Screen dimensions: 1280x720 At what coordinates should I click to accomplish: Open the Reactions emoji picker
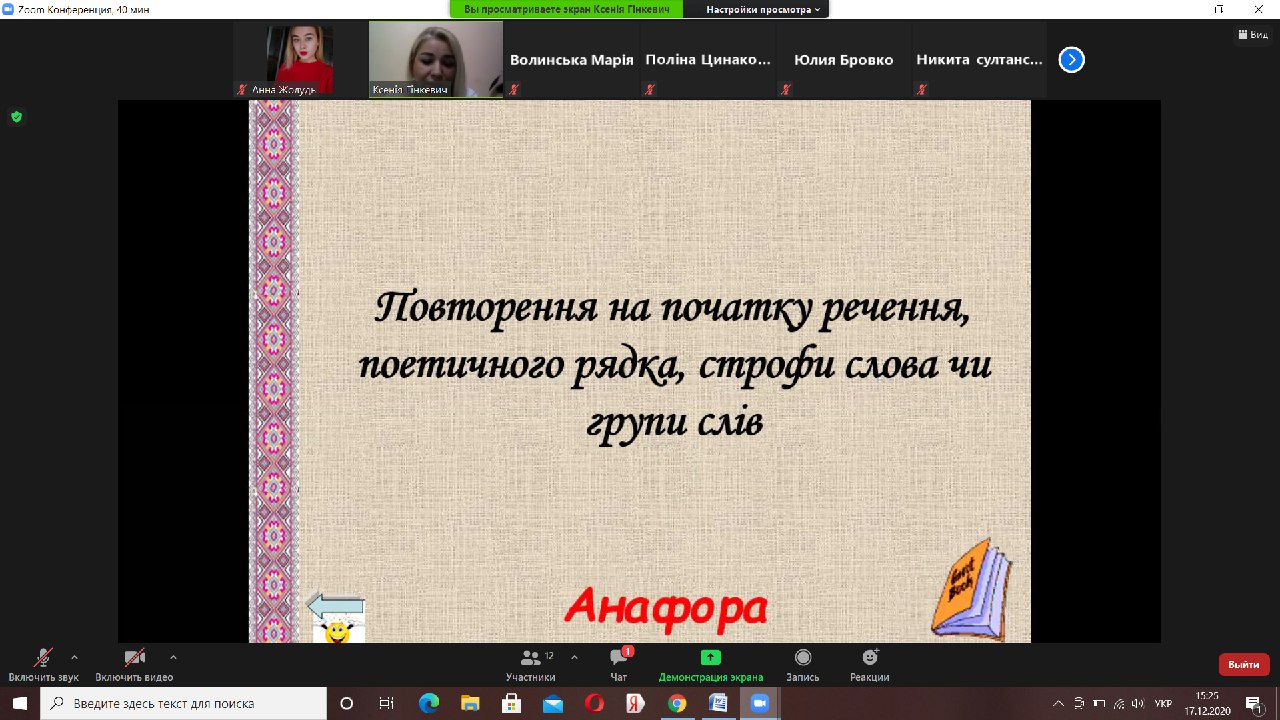[x=870, y=658]
